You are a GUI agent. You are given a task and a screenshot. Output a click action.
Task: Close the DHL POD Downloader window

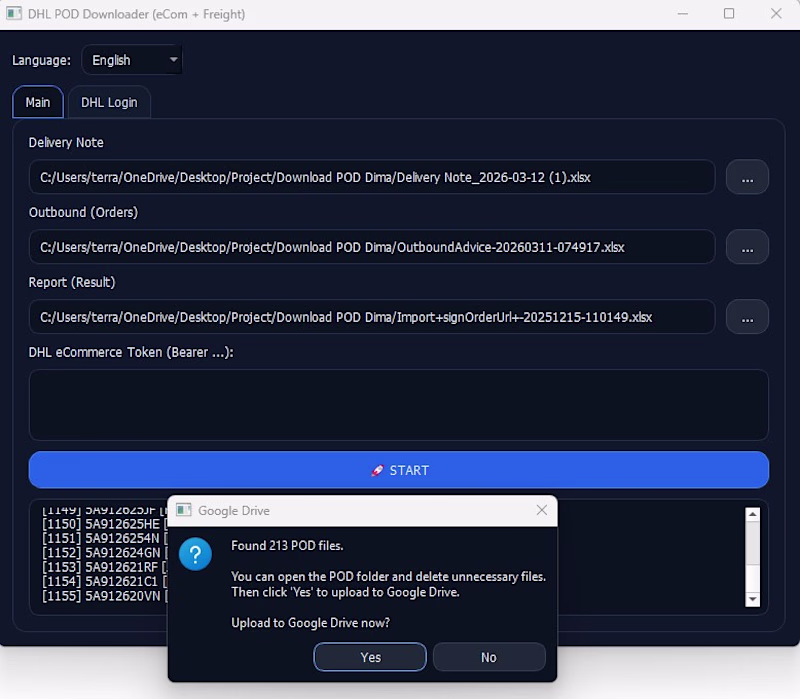click(776, 14)
